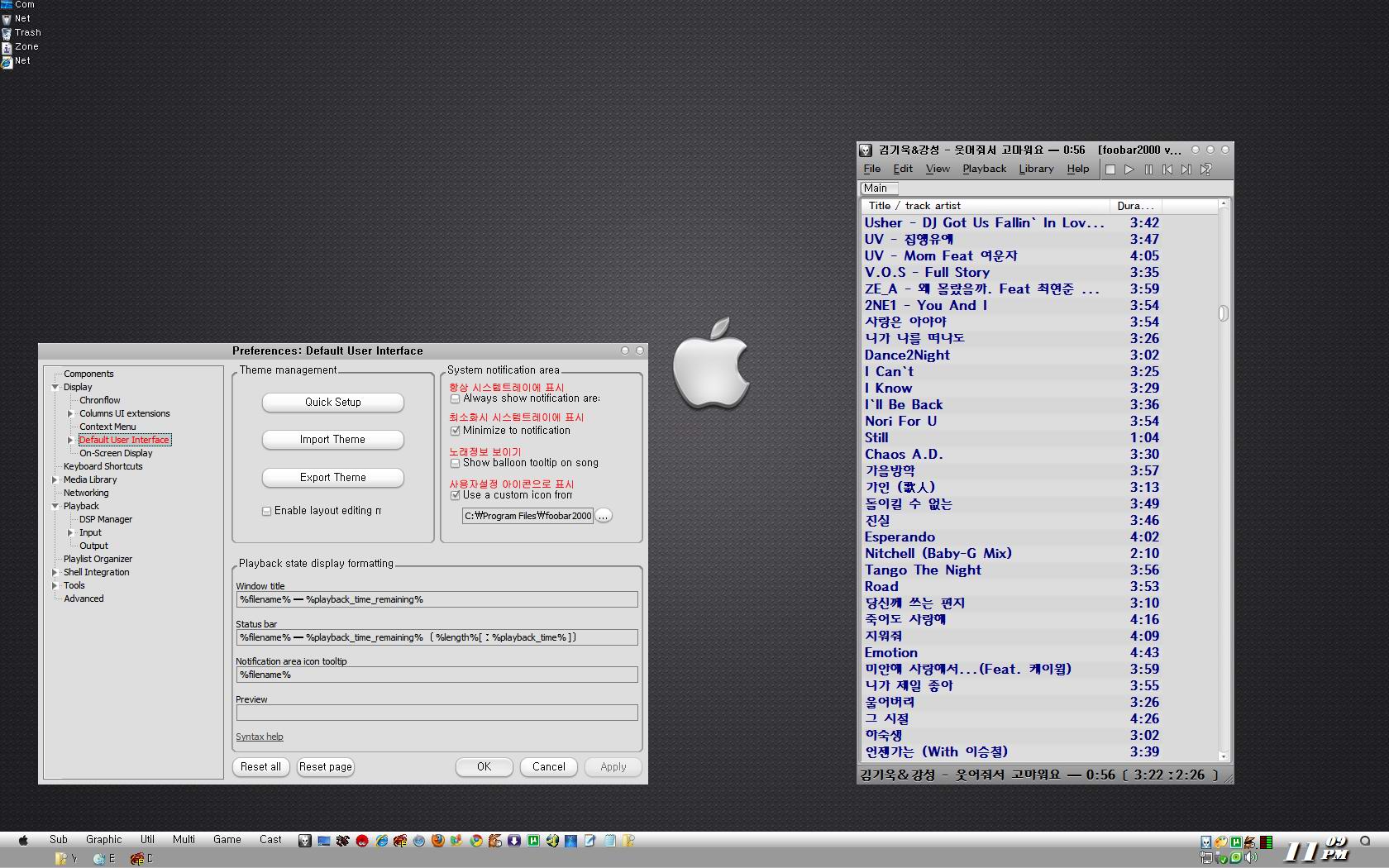Click the foobar2000 alien icon in the title bar
Image resolution: width=1389 pixels, height=868 pixels.
point(866,150)
